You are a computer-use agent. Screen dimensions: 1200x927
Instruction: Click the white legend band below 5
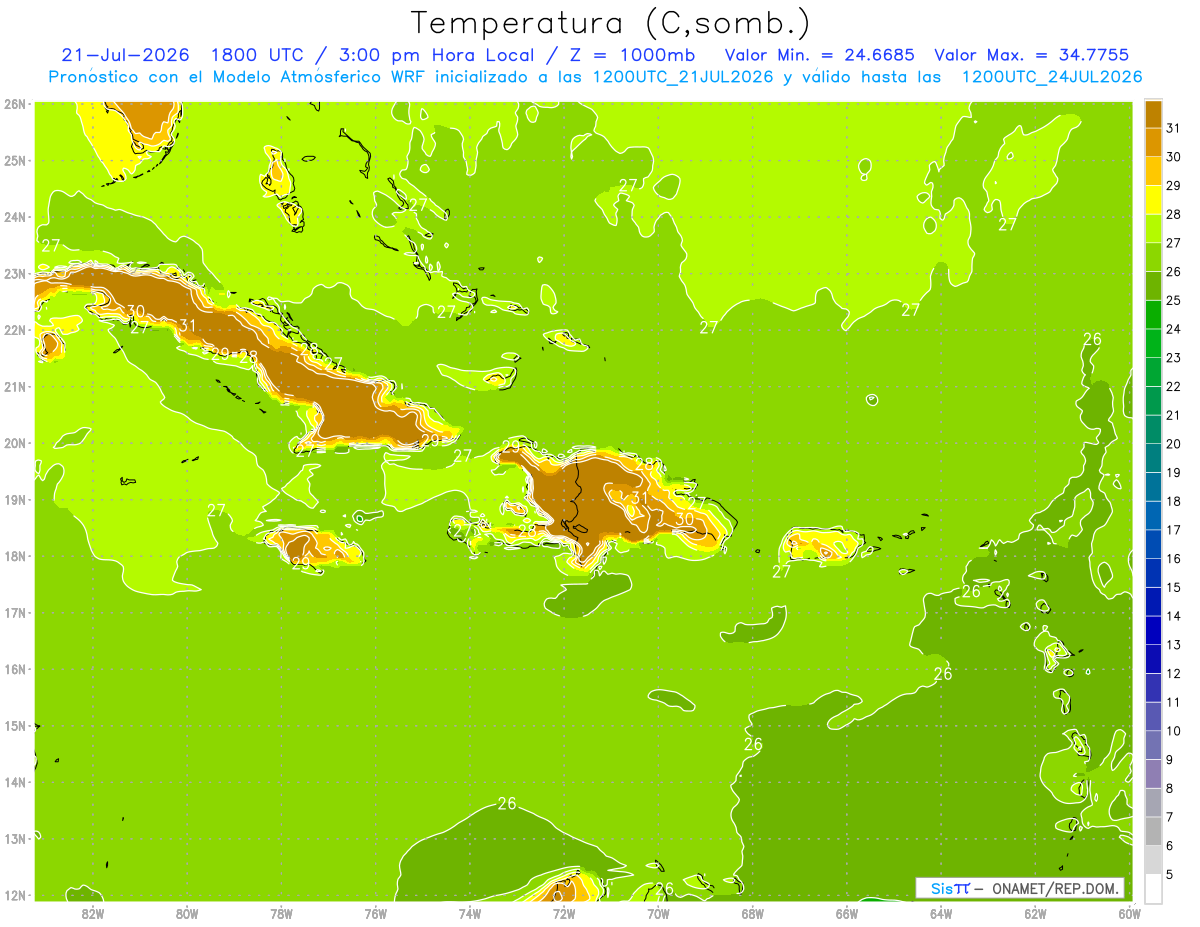1152,888
